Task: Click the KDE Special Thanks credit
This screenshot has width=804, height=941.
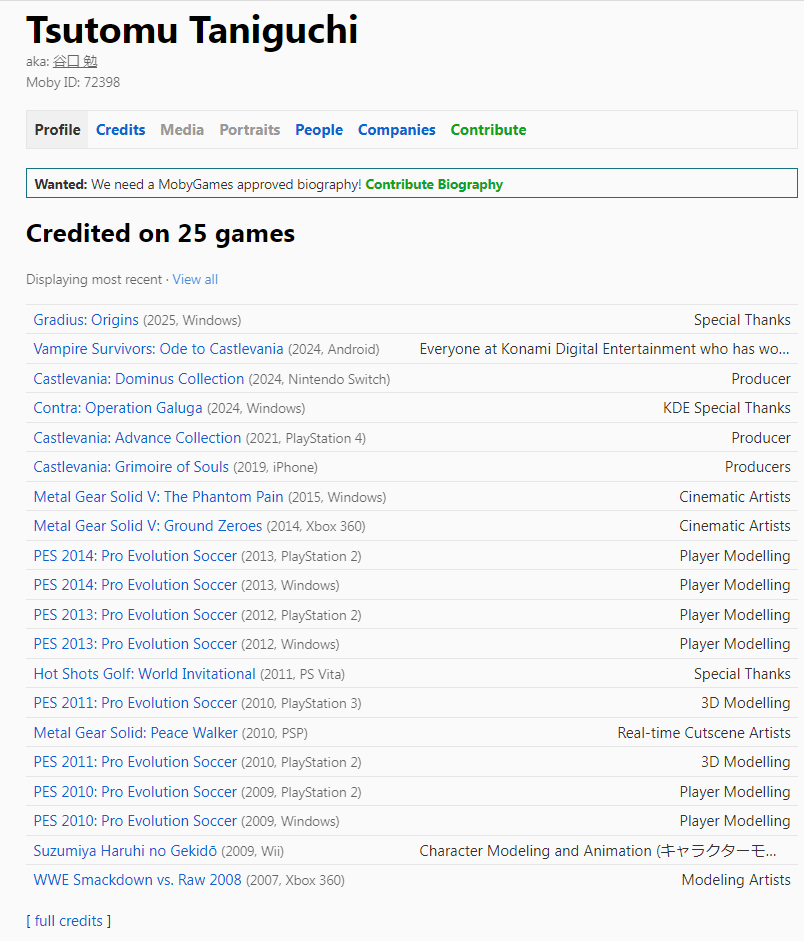Action: (x=727, y=408)
